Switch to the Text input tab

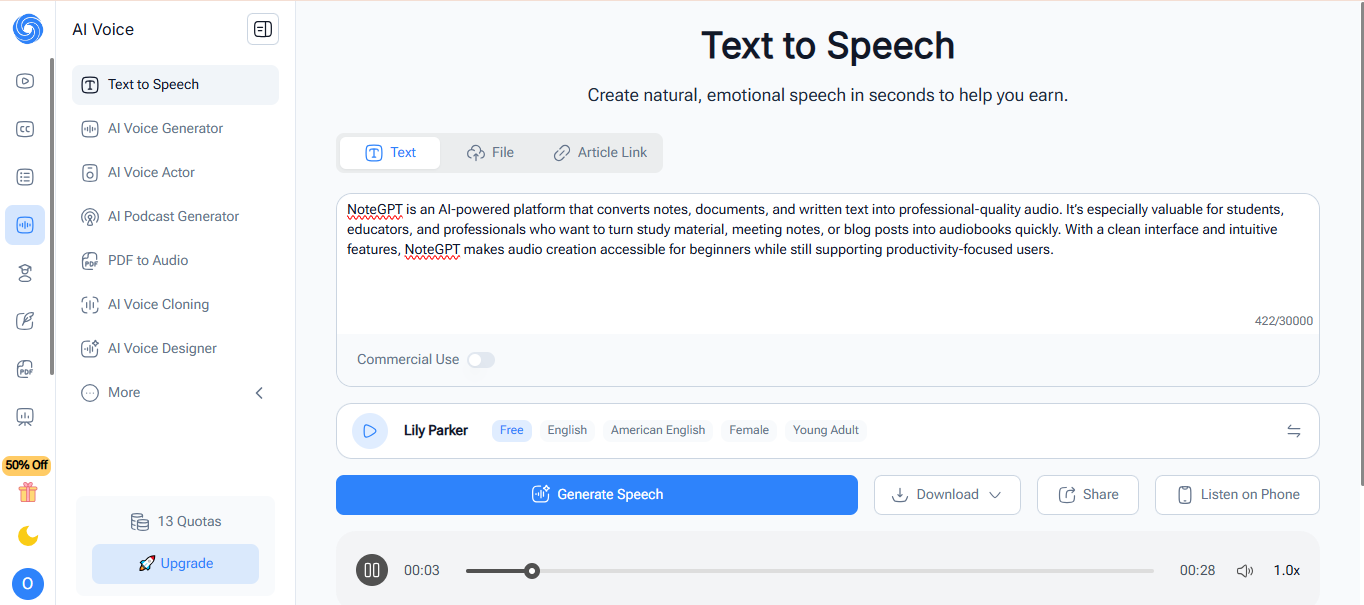[x=390, y=153]
